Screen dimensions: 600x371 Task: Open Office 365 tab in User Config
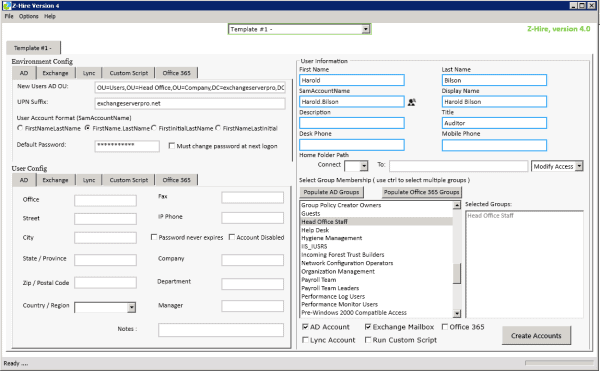click(176, 180)
